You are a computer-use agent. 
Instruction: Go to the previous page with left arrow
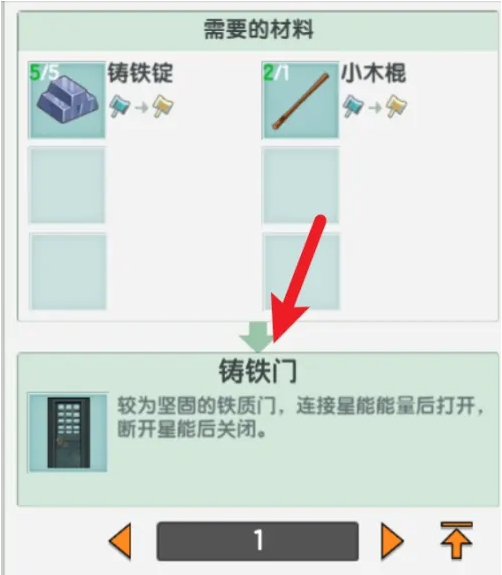pos(120,542)
